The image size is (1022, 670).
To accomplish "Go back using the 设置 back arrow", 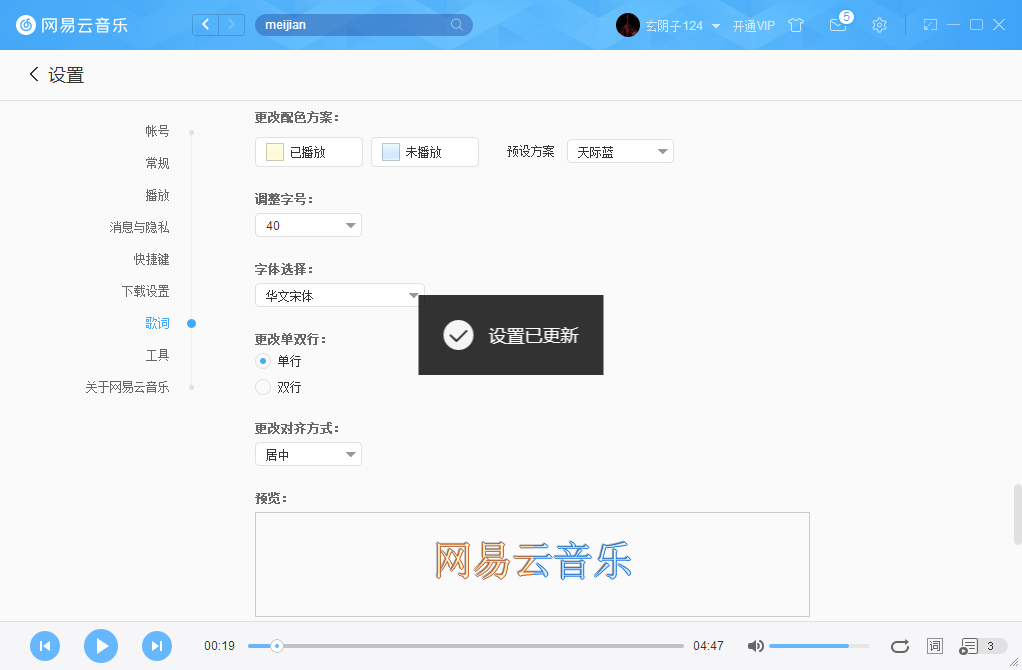I will point(31,74).
